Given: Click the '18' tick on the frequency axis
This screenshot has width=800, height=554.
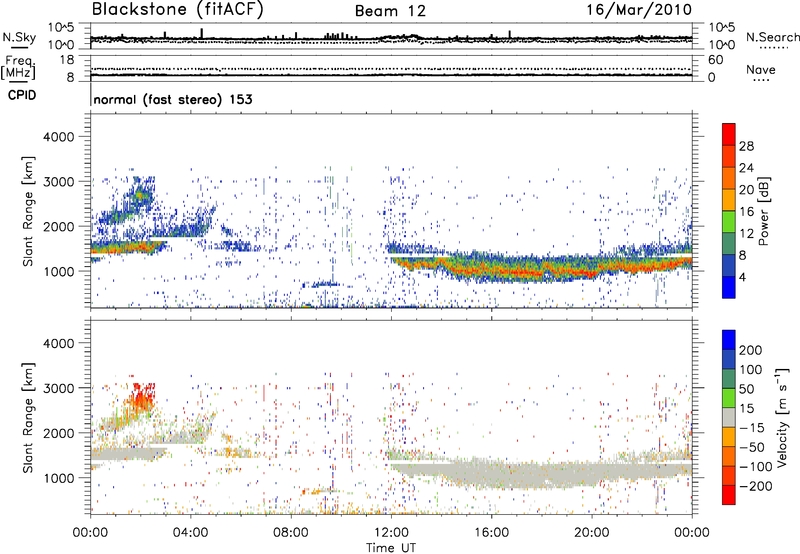Looking at the screenshot, I should (x=67, y=60).
